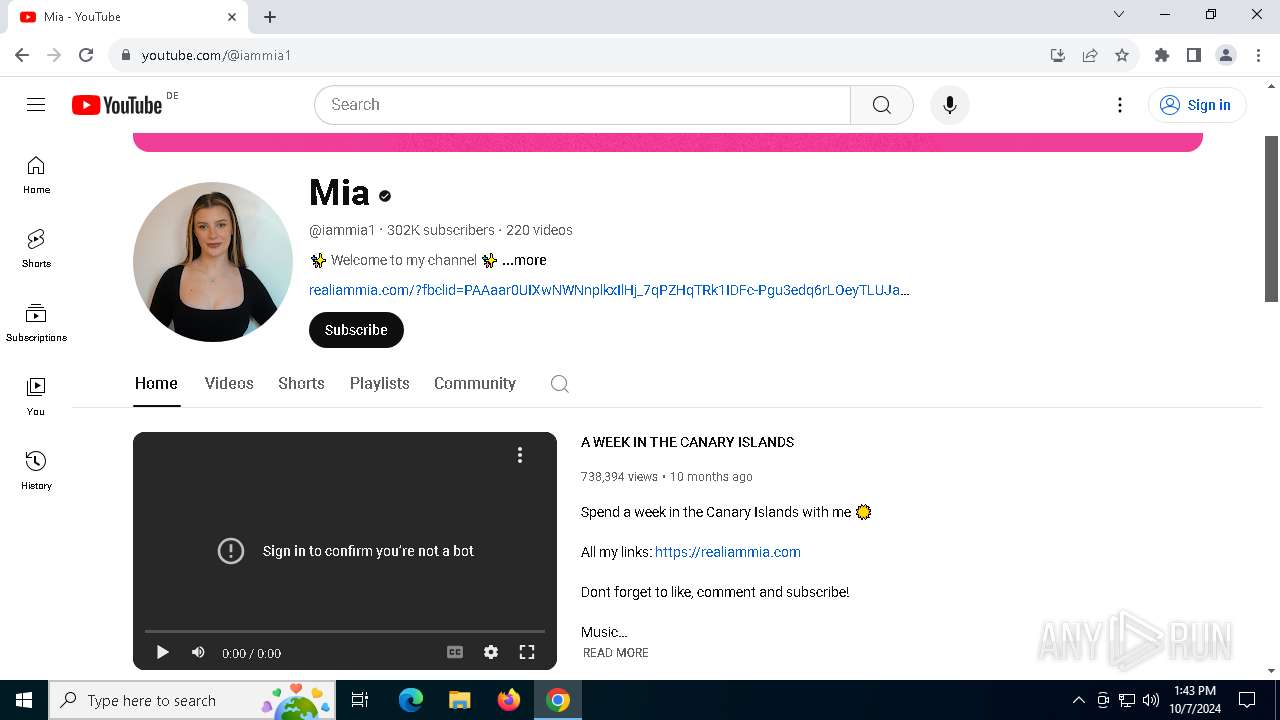Toggle video subtitles (CC)
The width and height of the screenshot is (1280, 720).
coord(455,652)
